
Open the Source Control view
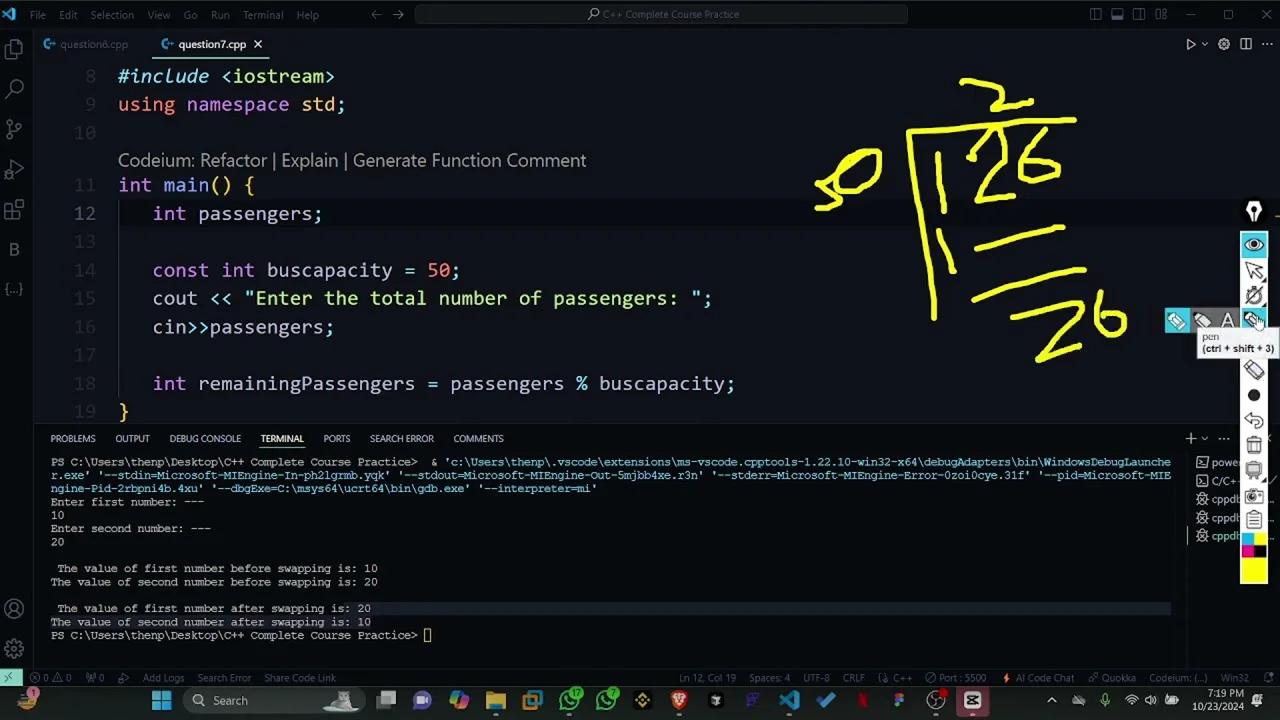(14, 129)
